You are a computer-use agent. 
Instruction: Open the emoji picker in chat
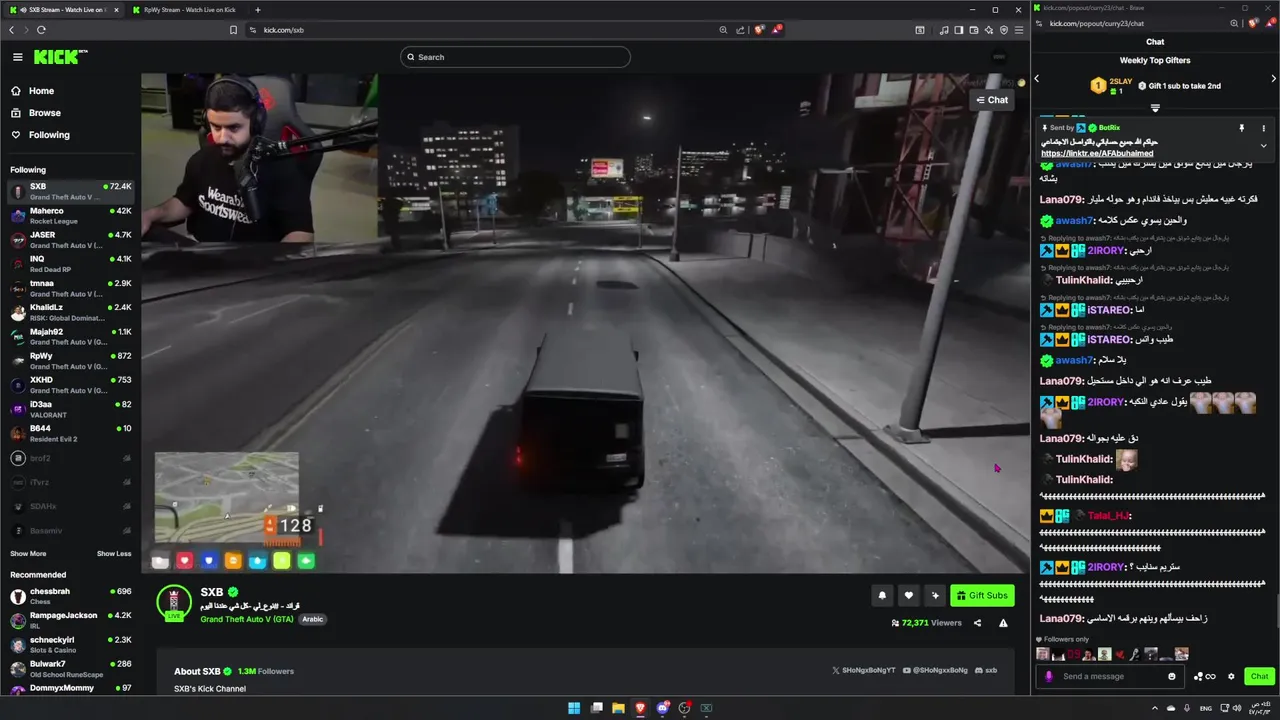(x=1172, y=676)
